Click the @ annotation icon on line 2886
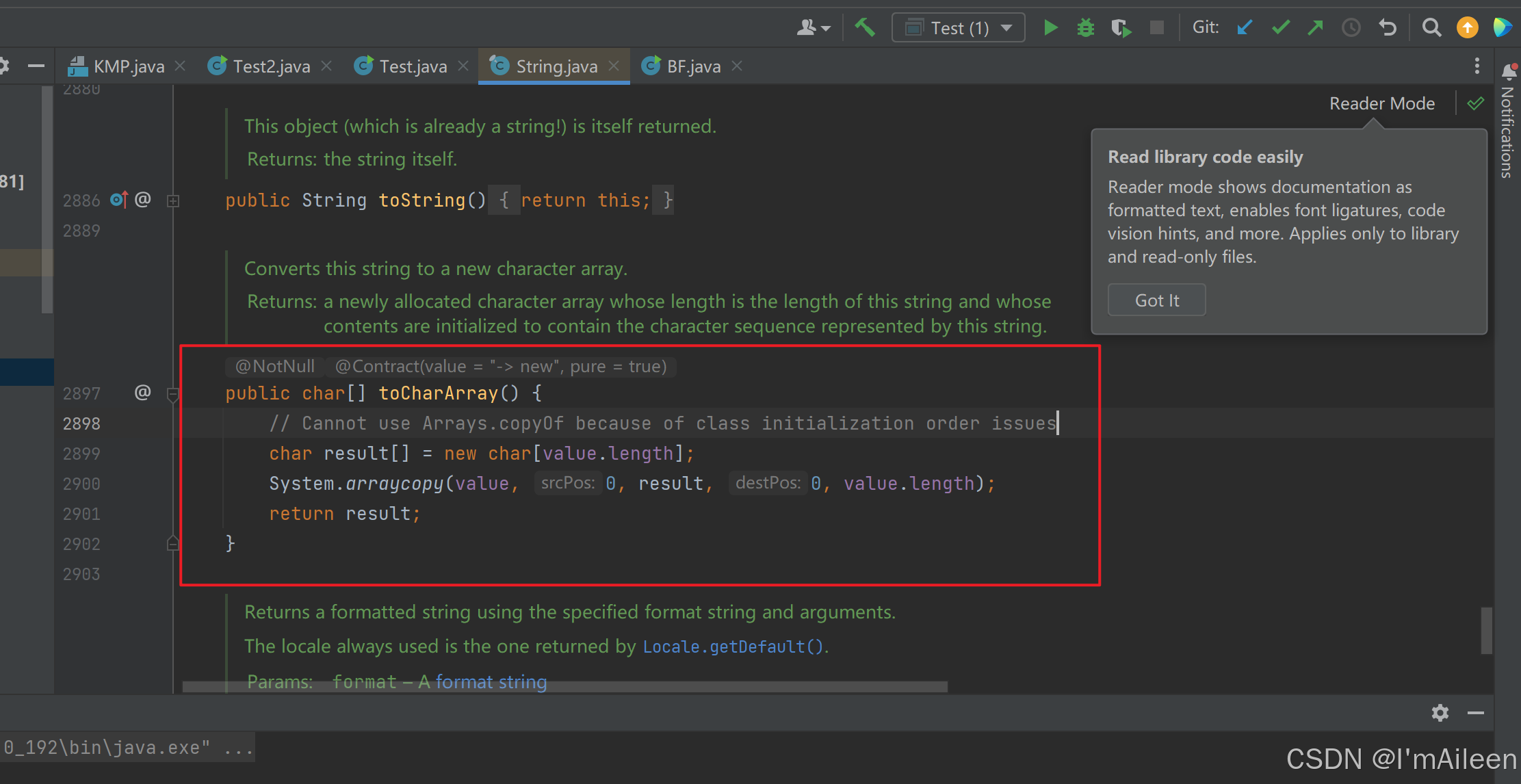This screenshot has height=784, width=1521. click(142, 199)
